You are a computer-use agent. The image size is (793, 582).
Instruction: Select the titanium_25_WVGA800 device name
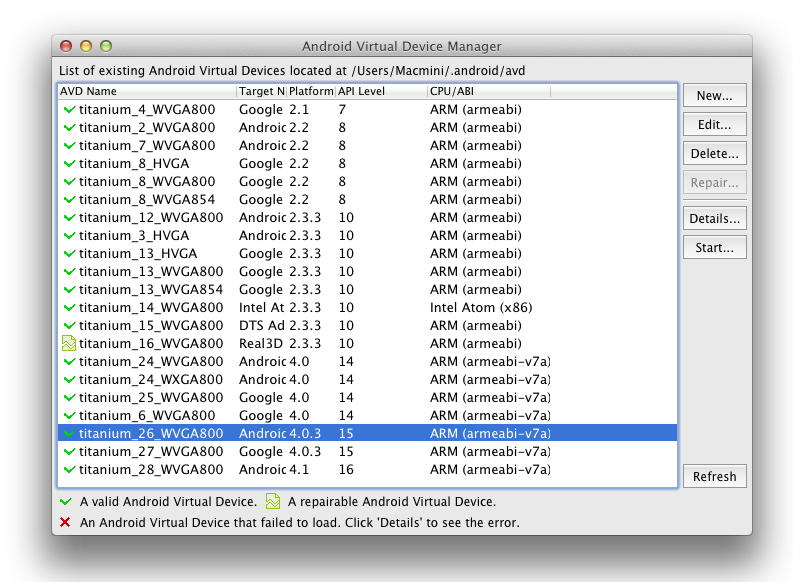[151, 397]
